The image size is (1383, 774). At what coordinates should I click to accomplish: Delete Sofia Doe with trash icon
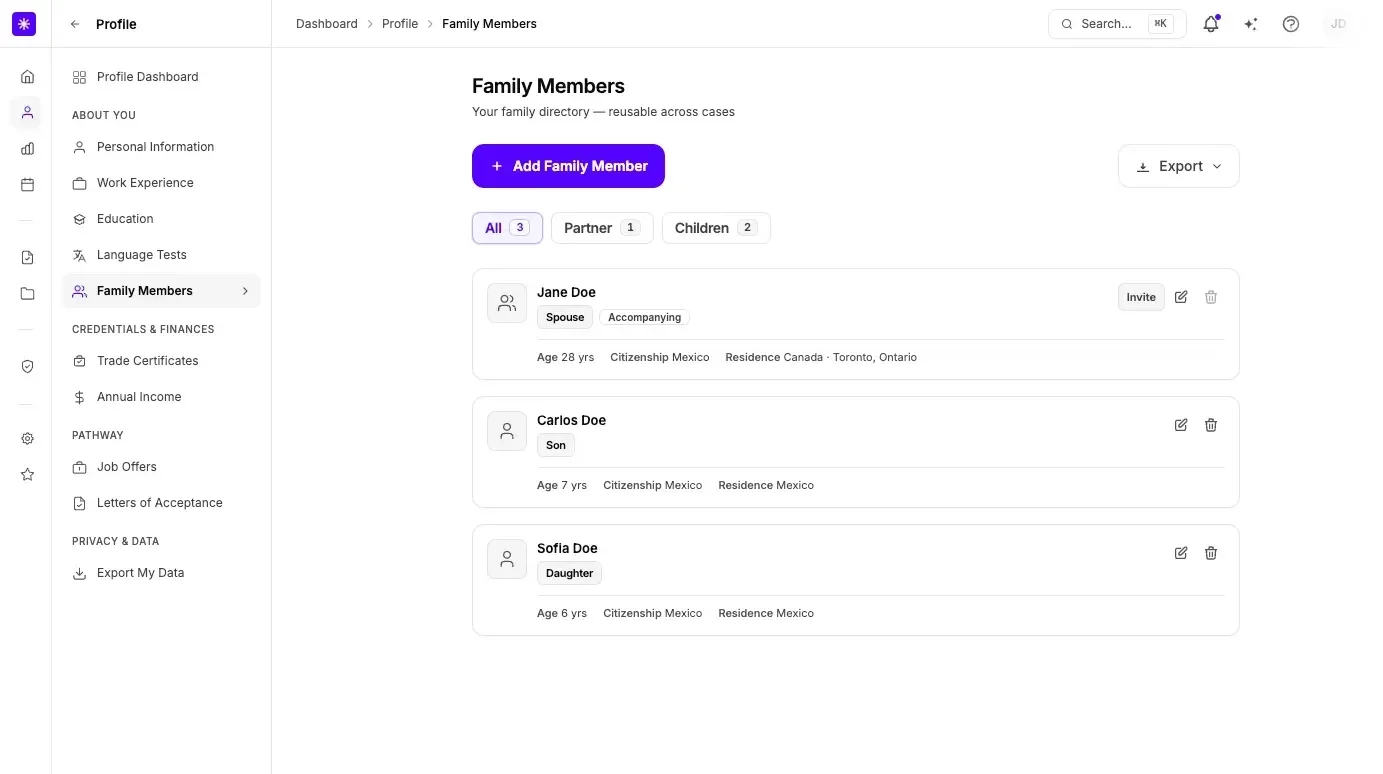pyautogui.click(x=1211, y=553)
